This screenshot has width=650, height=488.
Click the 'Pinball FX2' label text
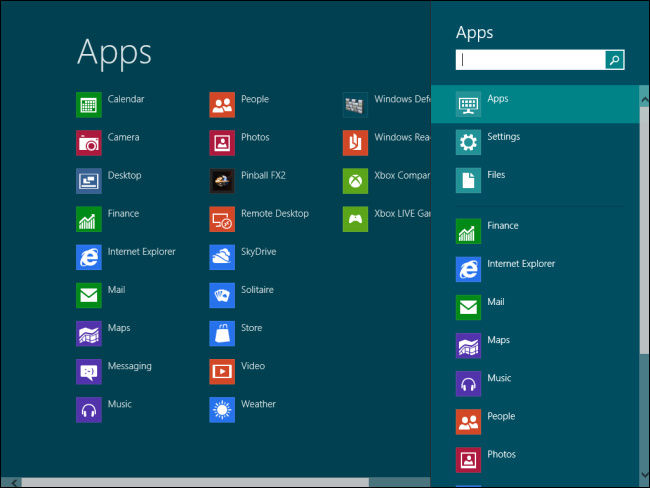click(263, 175)
